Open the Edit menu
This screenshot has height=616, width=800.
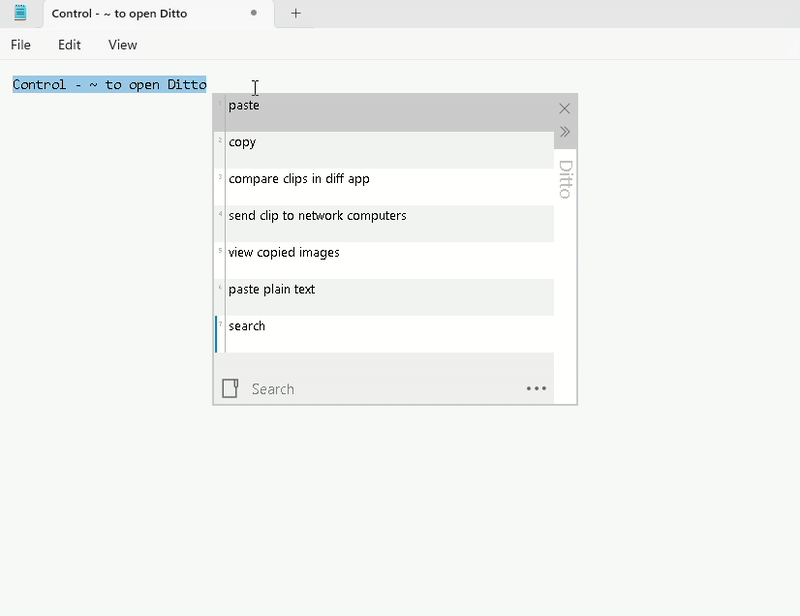click(x=69, y=45)
